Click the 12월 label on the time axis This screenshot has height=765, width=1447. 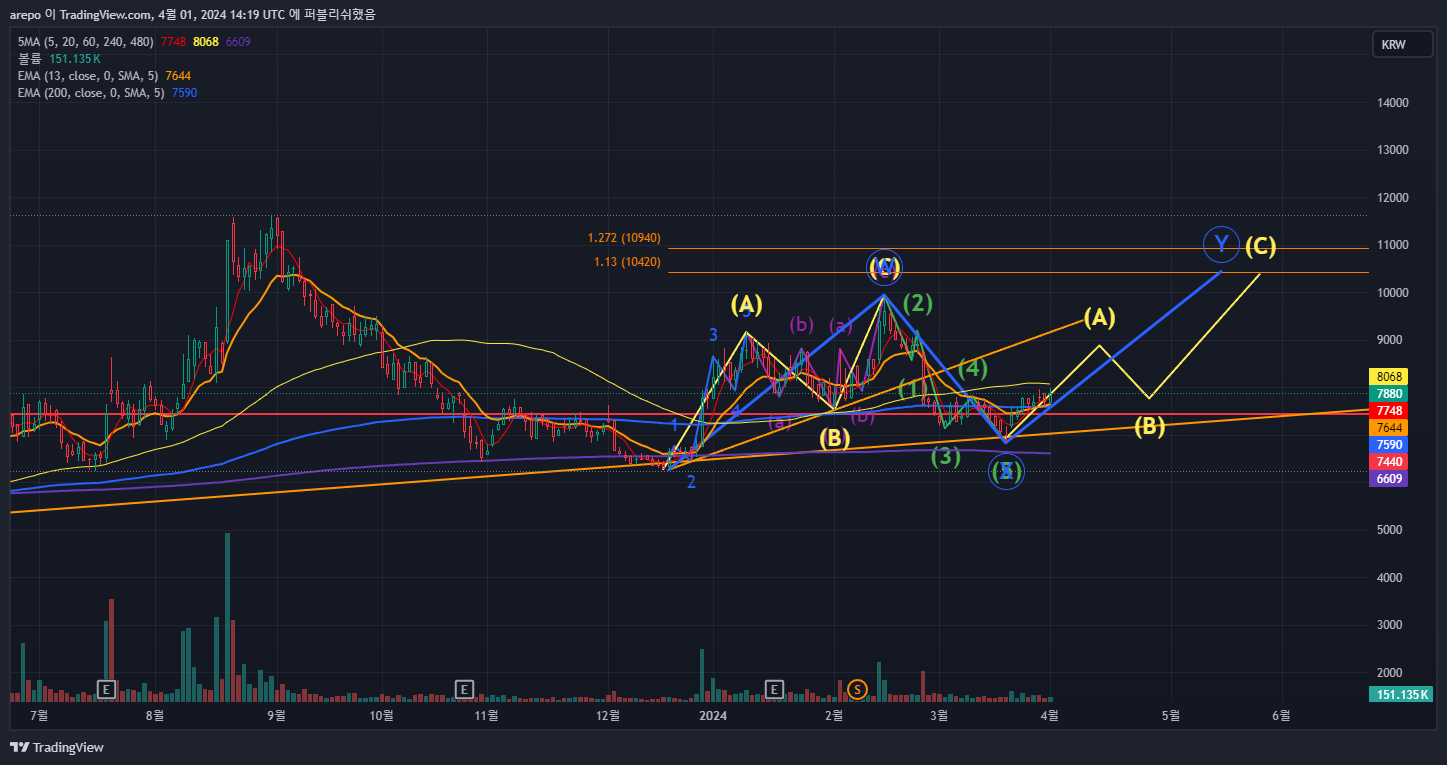pos(608,715)
